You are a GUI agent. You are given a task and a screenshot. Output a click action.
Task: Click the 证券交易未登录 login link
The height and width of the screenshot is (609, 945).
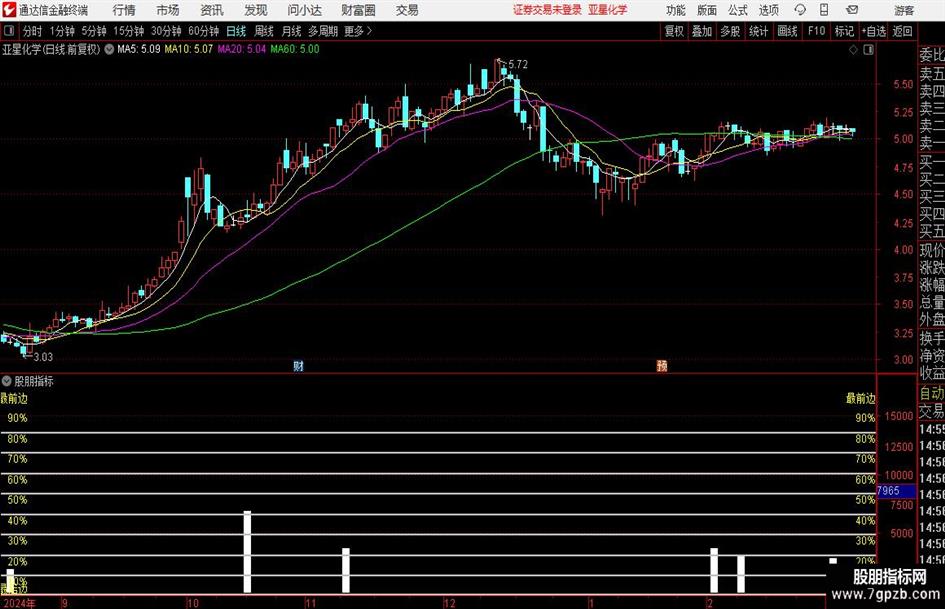(x=547, y=10)
